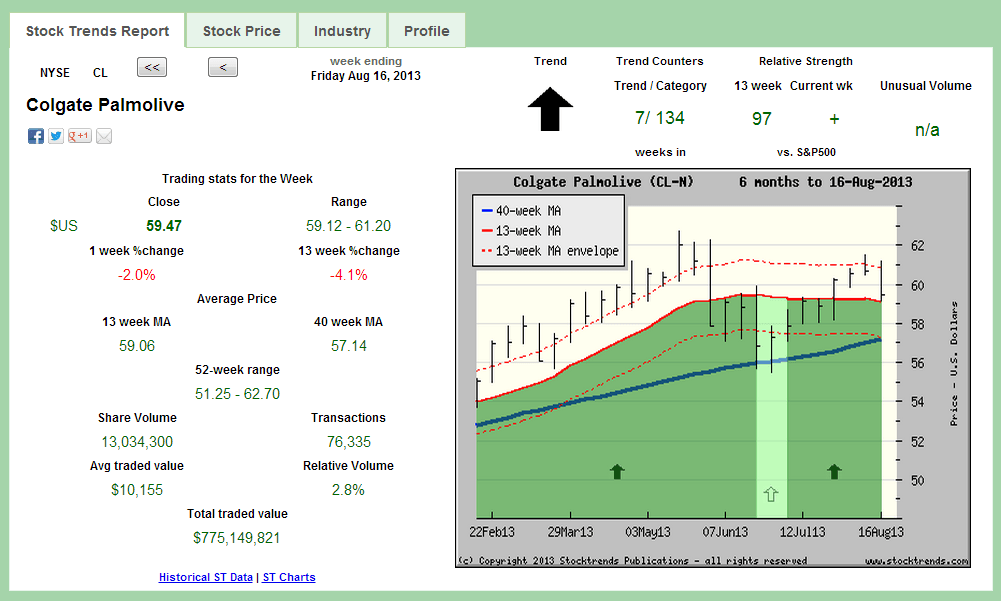Click the large black Trend up arrow
The width and height of the screenshot is (1001, 601).
(550, 109)
